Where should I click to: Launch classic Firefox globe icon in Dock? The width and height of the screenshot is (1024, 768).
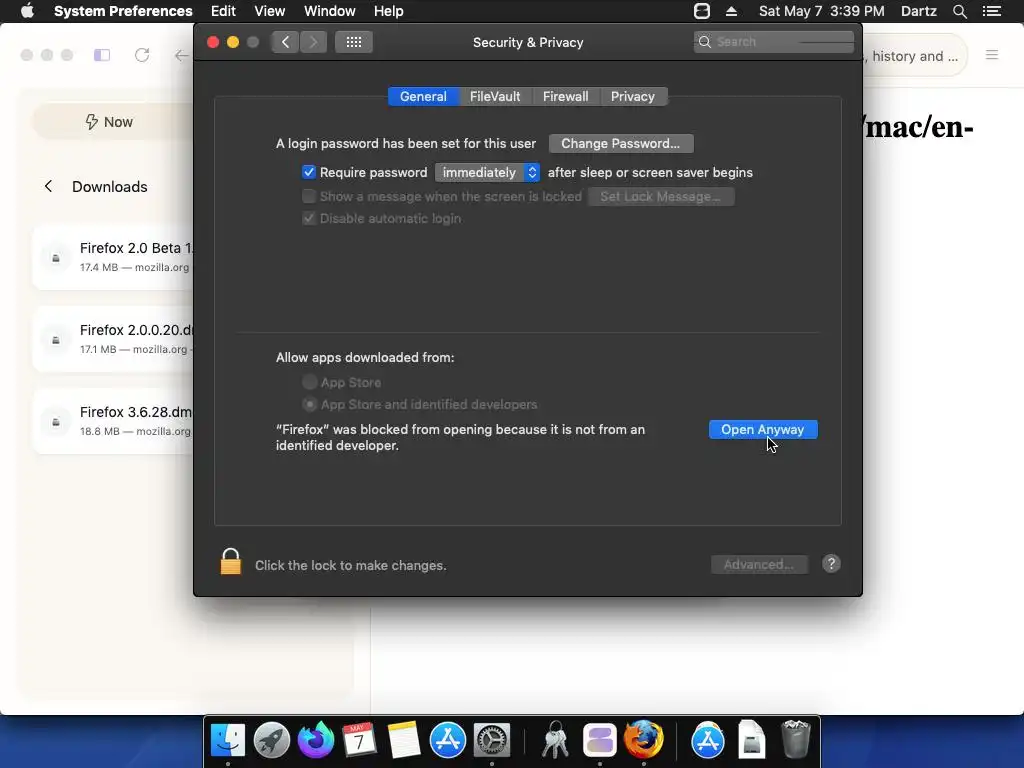643,740
